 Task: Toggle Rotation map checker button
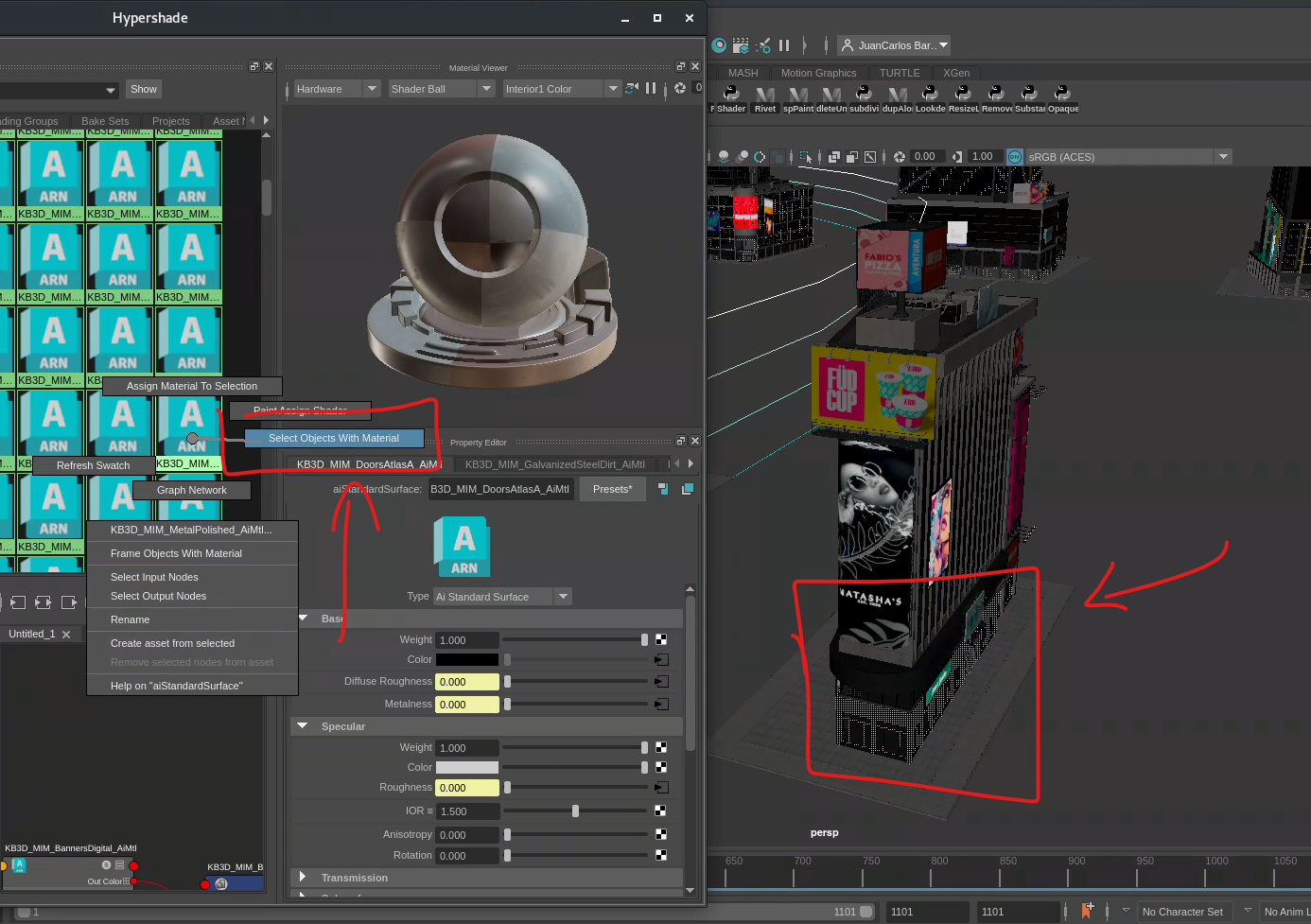661,855
